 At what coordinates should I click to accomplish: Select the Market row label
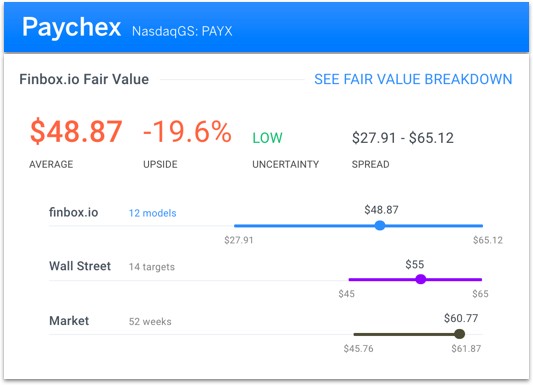pyautogui.click(x=69, y=321)
